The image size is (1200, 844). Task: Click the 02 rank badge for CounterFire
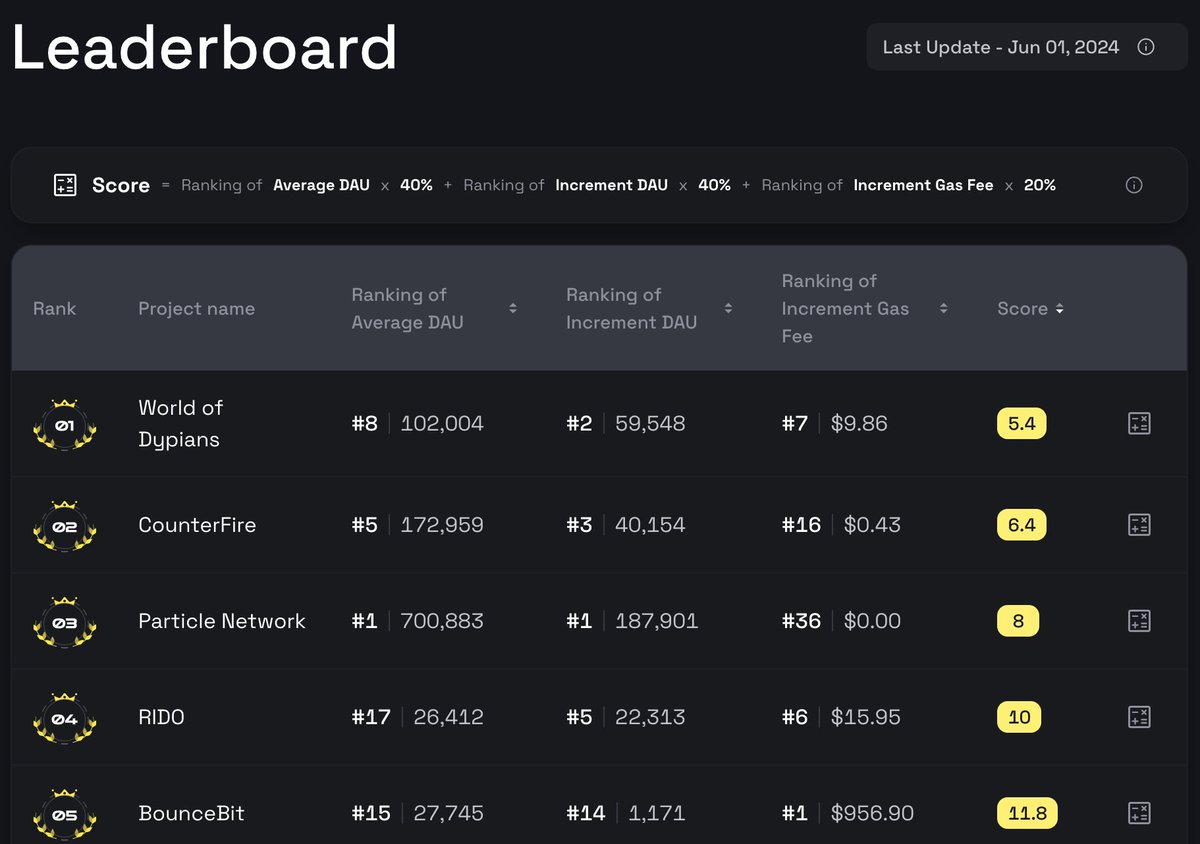coord(65,525)
